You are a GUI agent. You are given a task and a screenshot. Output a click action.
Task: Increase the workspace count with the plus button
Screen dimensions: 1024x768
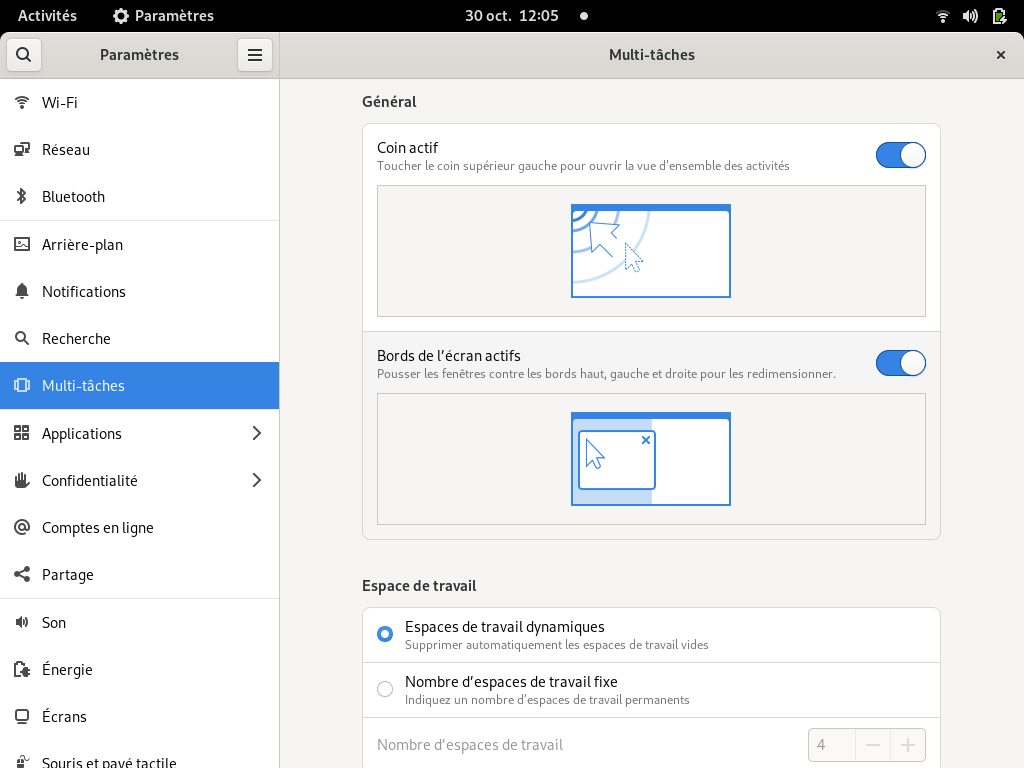pos(908,745)
